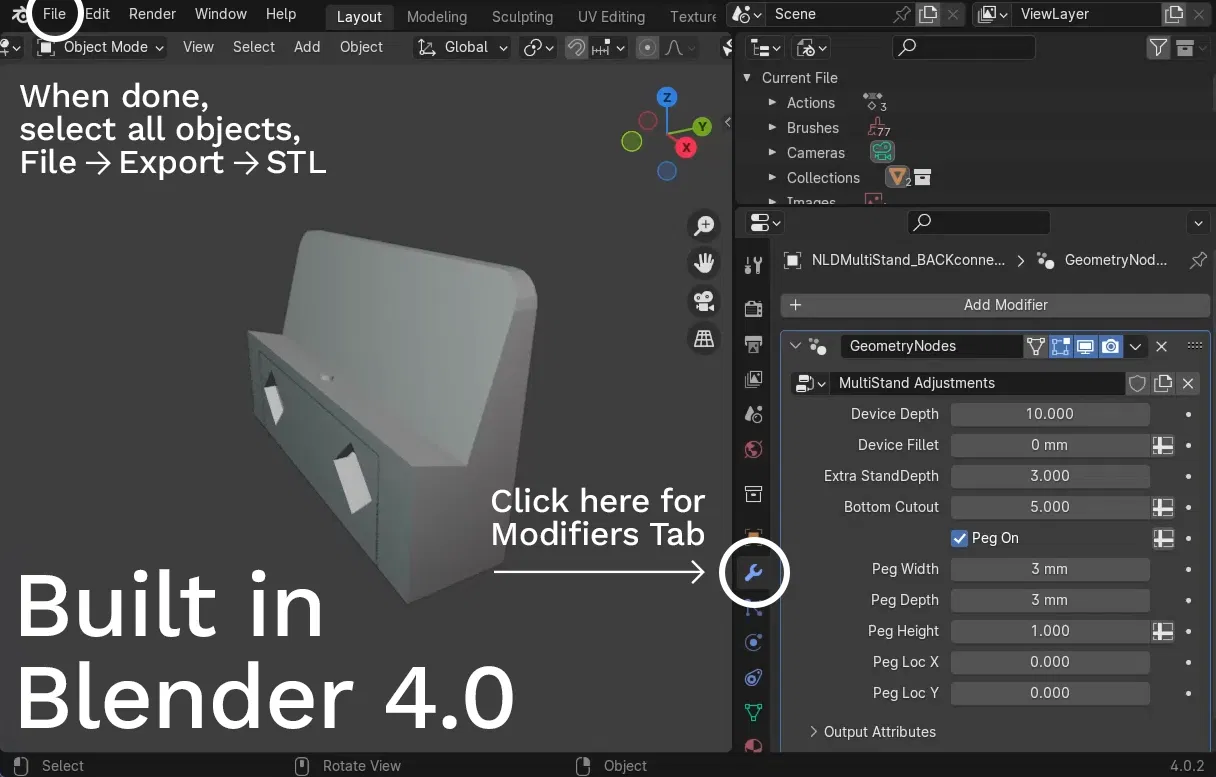
Task: Click the Blender logo icon
Action: pyautogui.click(x=20, y=14)
